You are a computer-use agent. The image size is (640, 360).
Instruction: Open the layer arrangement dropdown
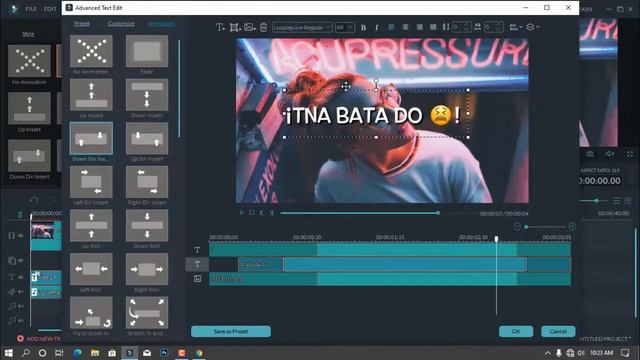pyautogui.click(x=532, y=27)
